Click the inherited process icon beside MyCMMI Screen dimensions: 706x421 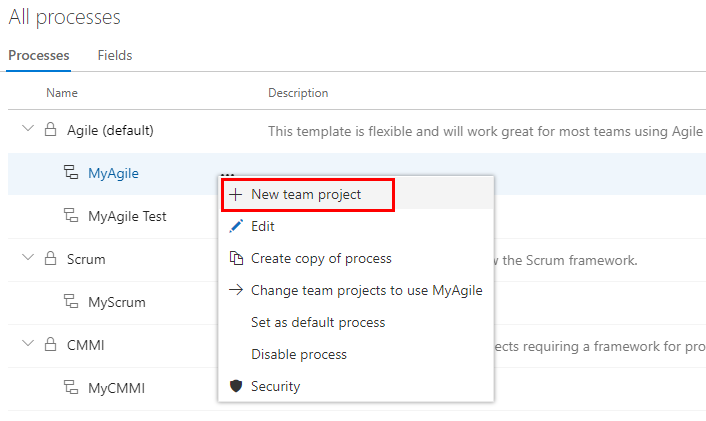(x=71, y=388)
